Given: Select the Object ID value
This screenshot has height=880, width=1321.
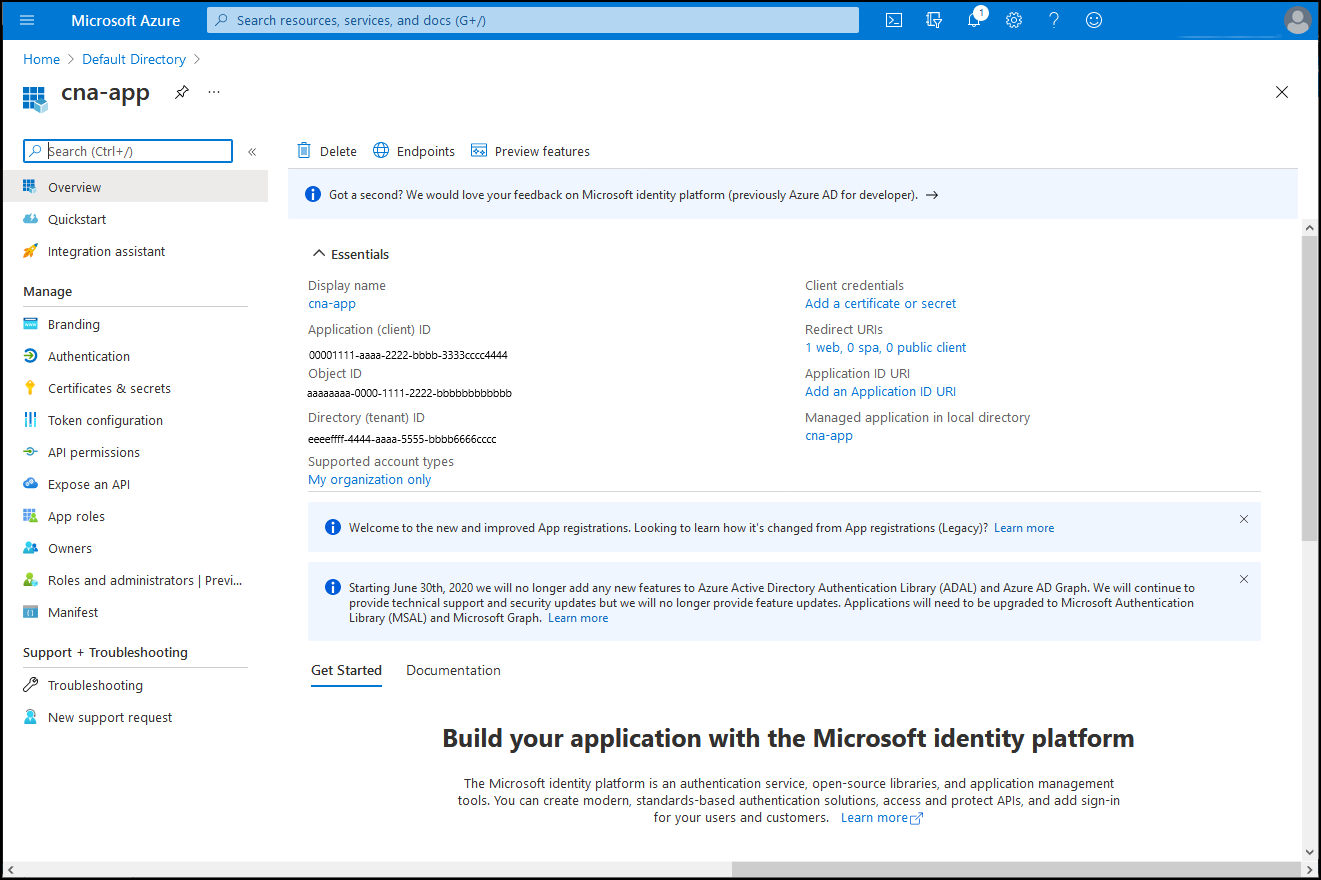Looking at the screenshot, I should 410,393.
